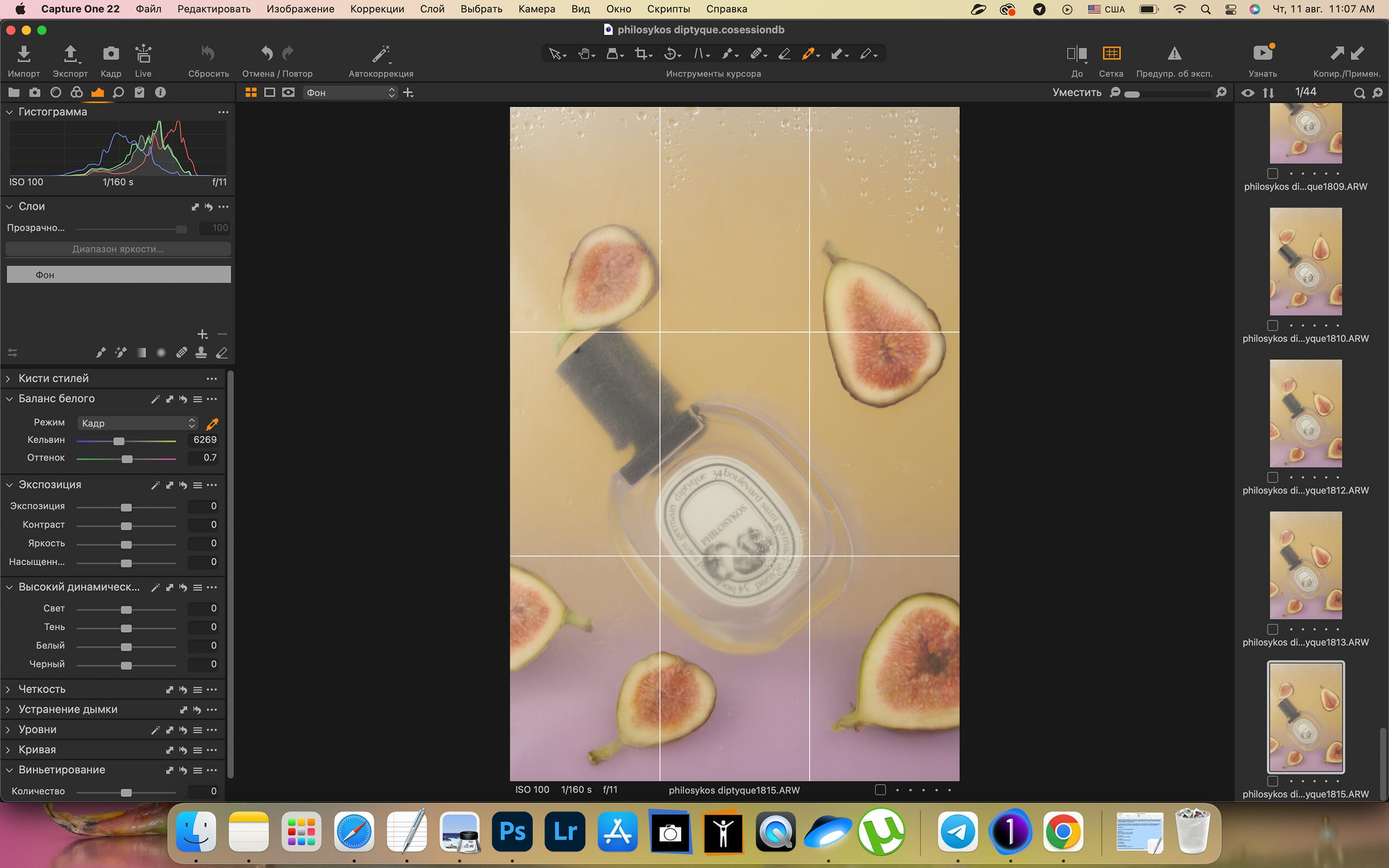Toggle Предупр. об эксп. exposure warning
The image size is (1389, 868).
click(1174, 53)
